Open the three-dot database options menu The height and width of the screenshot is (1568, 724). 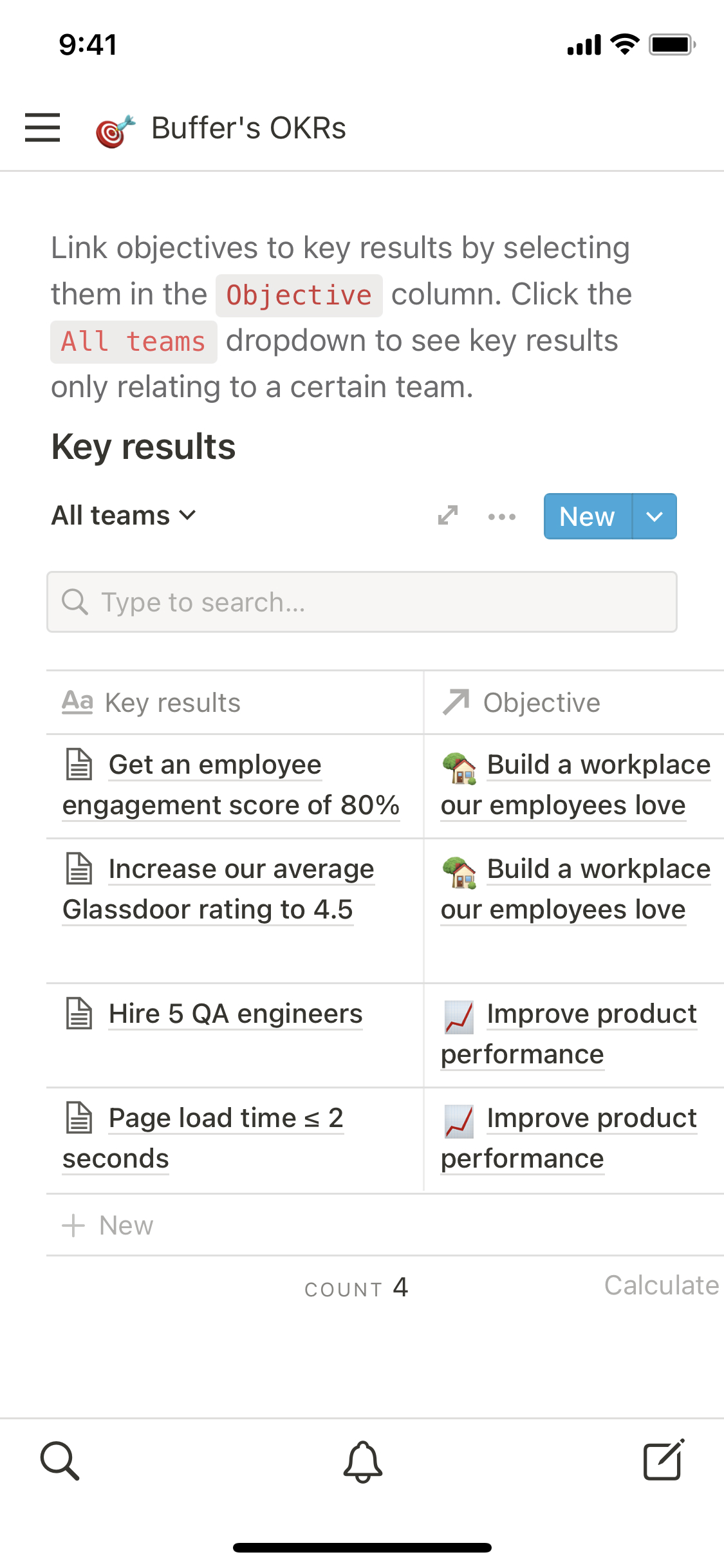(502, 516)
